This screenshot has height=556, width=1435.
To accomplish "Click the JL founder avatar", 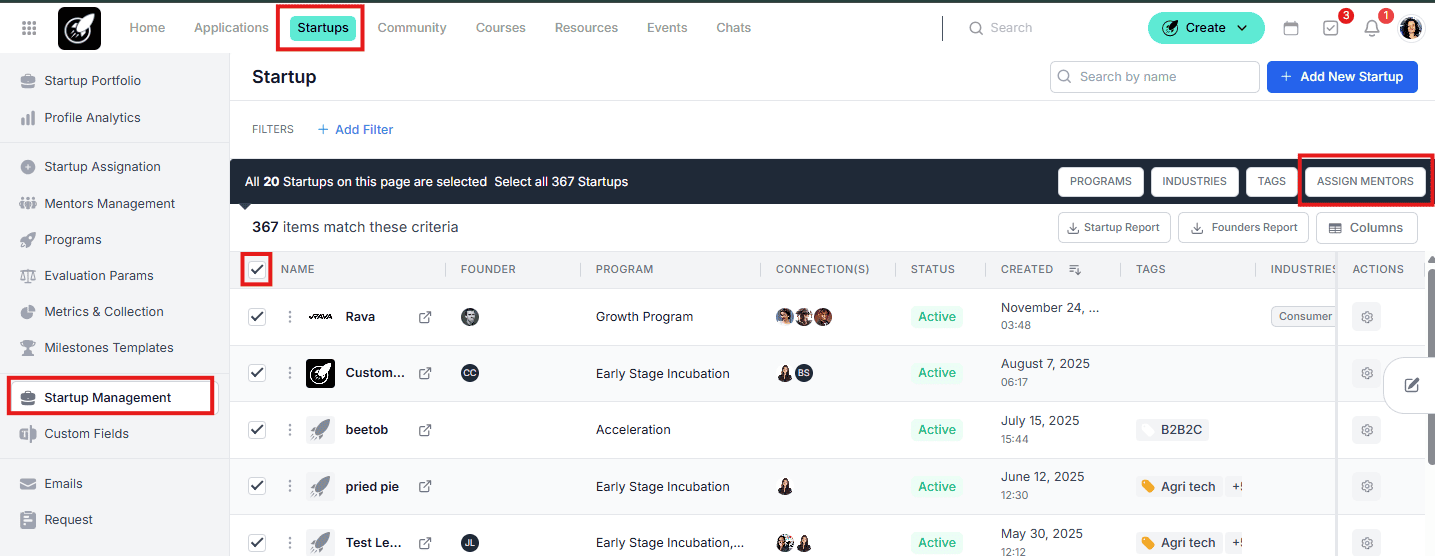I will pyautogui.click(x=470, y=543).
